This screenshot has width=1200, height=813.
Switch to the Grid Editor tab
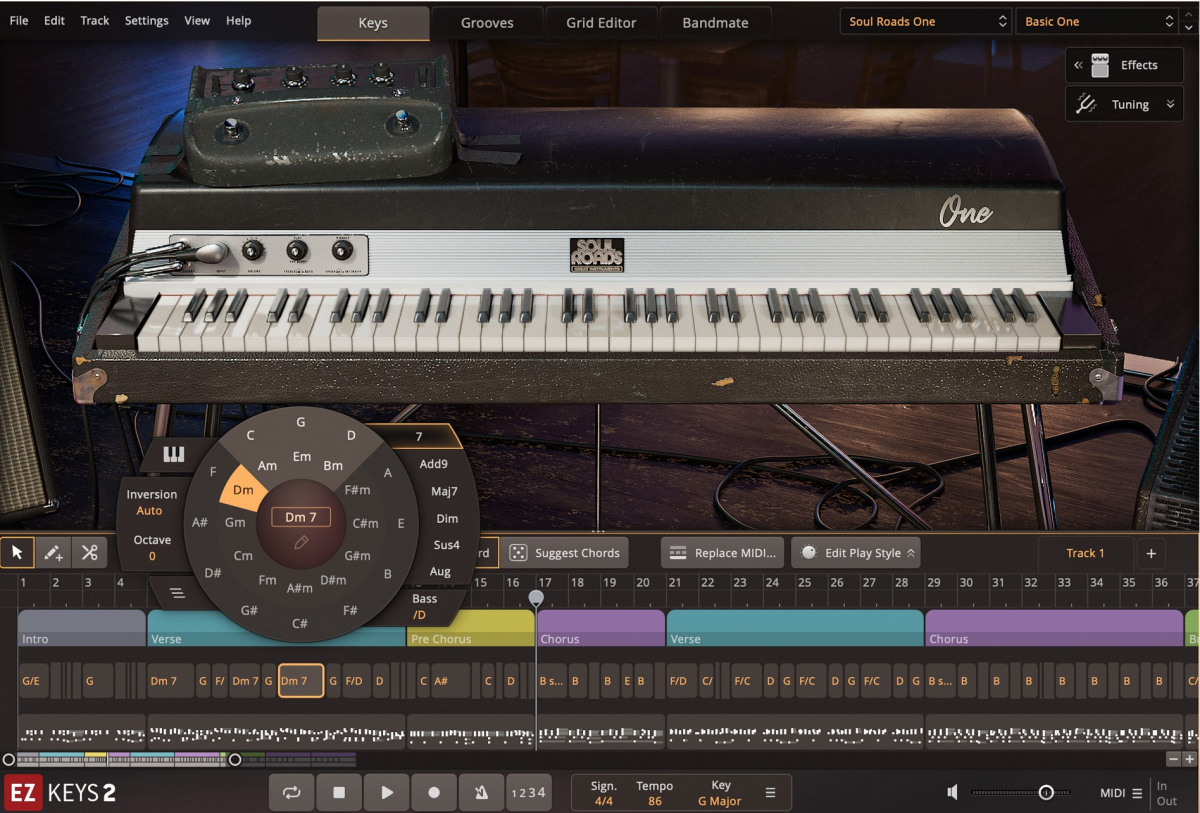[x=601, y=21]
